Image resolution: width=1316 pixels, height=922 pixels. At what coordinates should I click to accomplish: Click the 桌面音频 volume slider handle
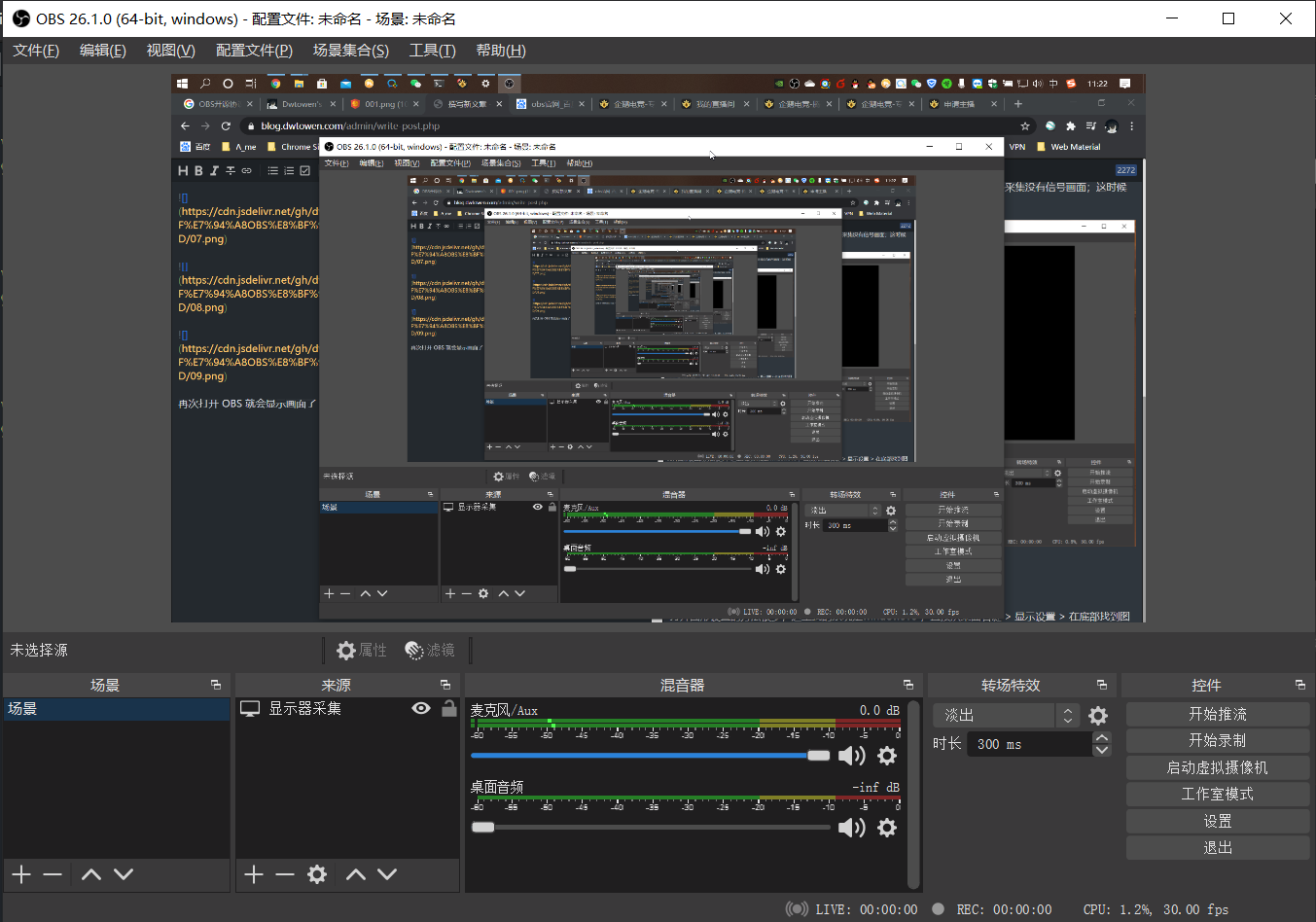point(483,828)
